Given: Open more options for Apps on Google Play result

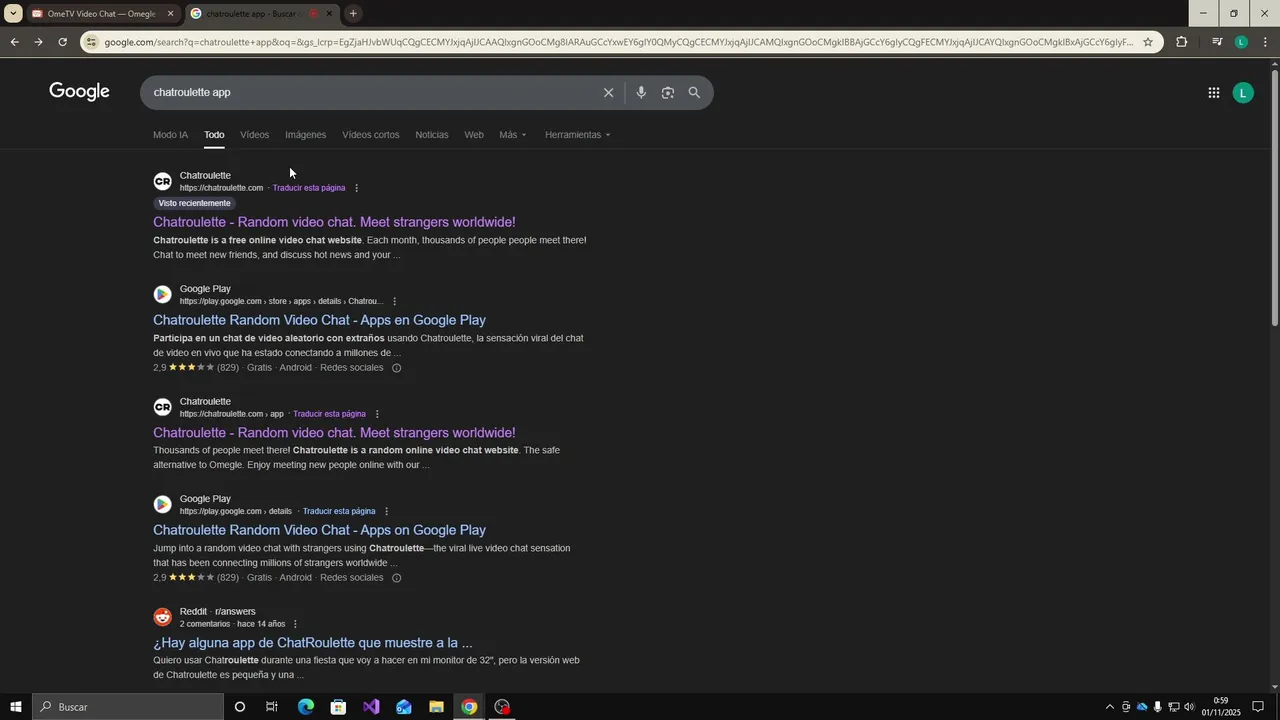Looking at the screenshot, I should tap(386, 511).
